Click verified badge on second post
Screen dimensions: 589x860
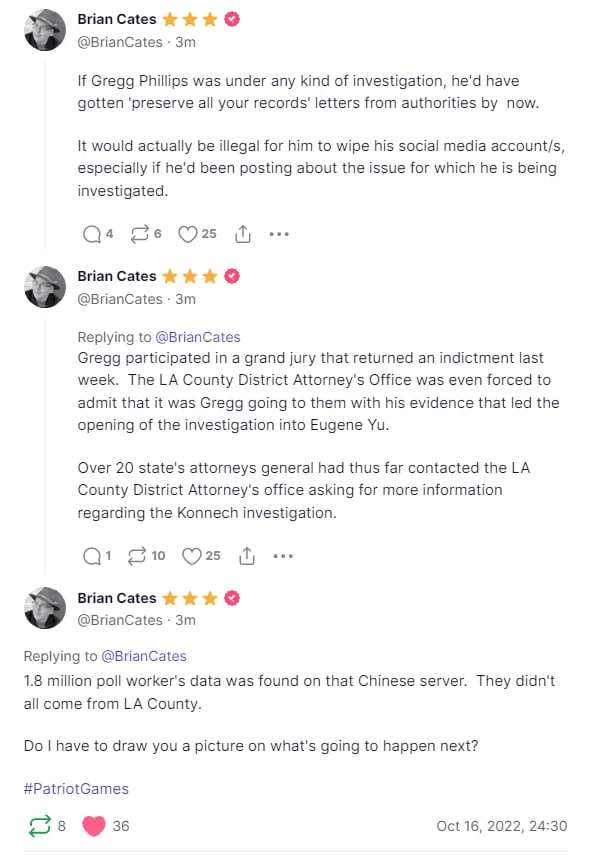[x=232, y=276]
